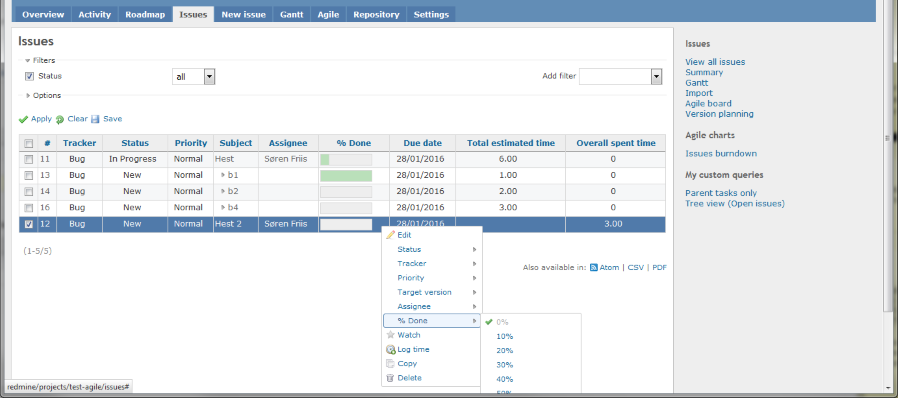Viewport: 898px width, 398px height.
Task: Open the Add filter dropdown
Action: (621, 77)
